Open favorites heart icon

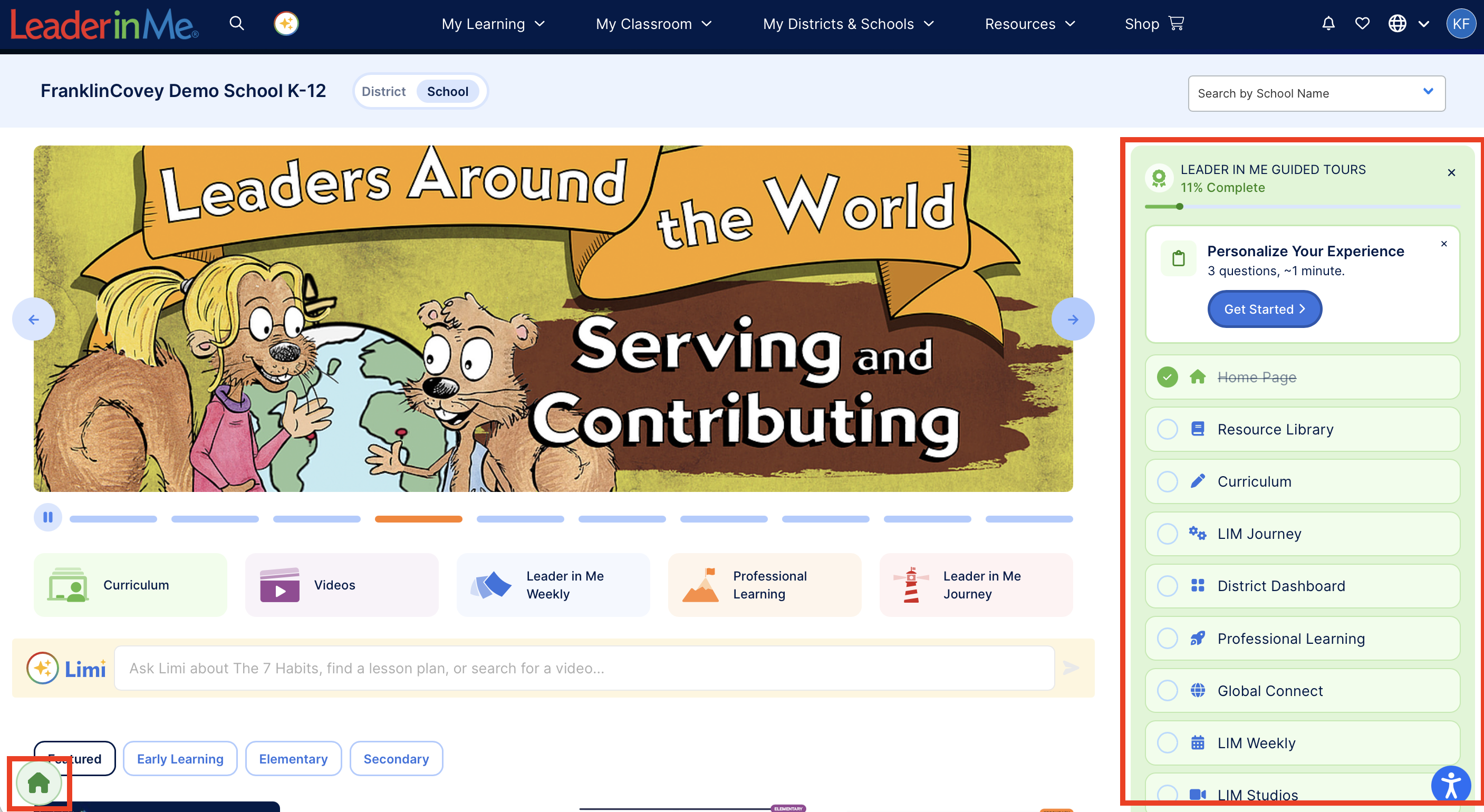[x=1363, y=24]
